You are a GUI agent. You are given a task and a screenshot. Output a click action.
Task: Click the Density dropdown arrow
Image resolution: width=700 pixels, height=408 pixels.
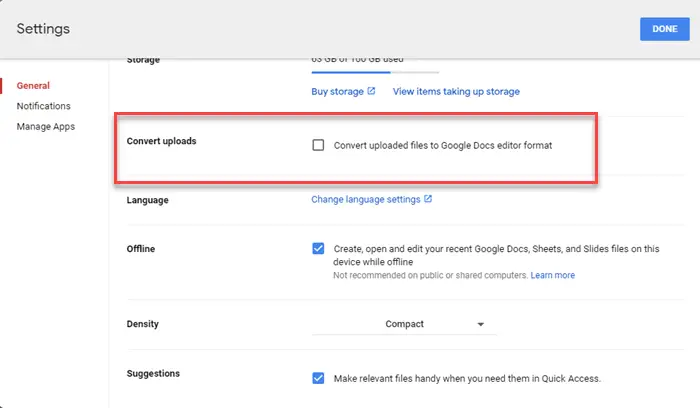[480, 325]
